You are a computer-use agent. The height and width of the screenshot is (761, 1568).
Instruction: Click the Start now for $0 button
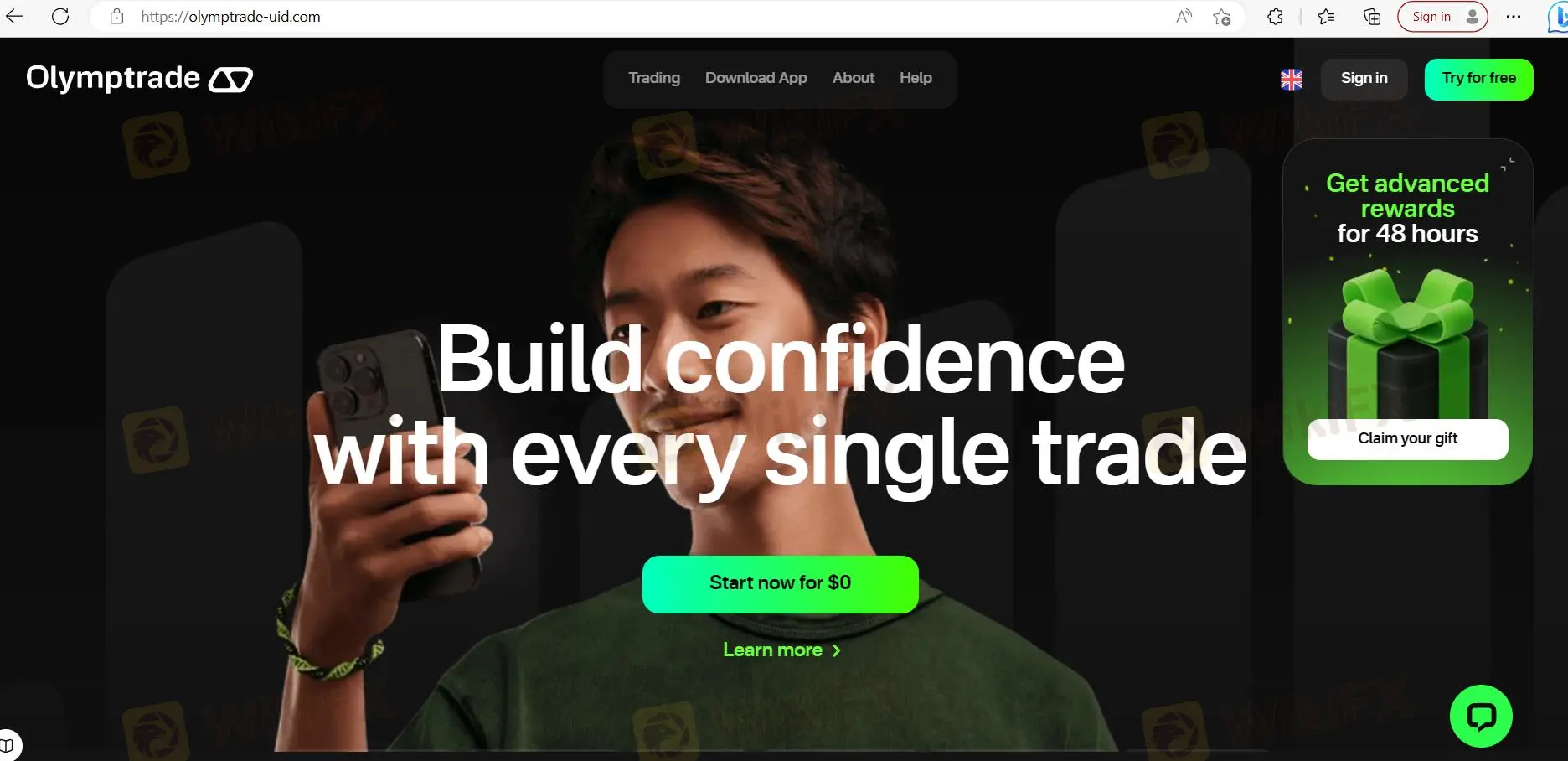pos(781,584)
